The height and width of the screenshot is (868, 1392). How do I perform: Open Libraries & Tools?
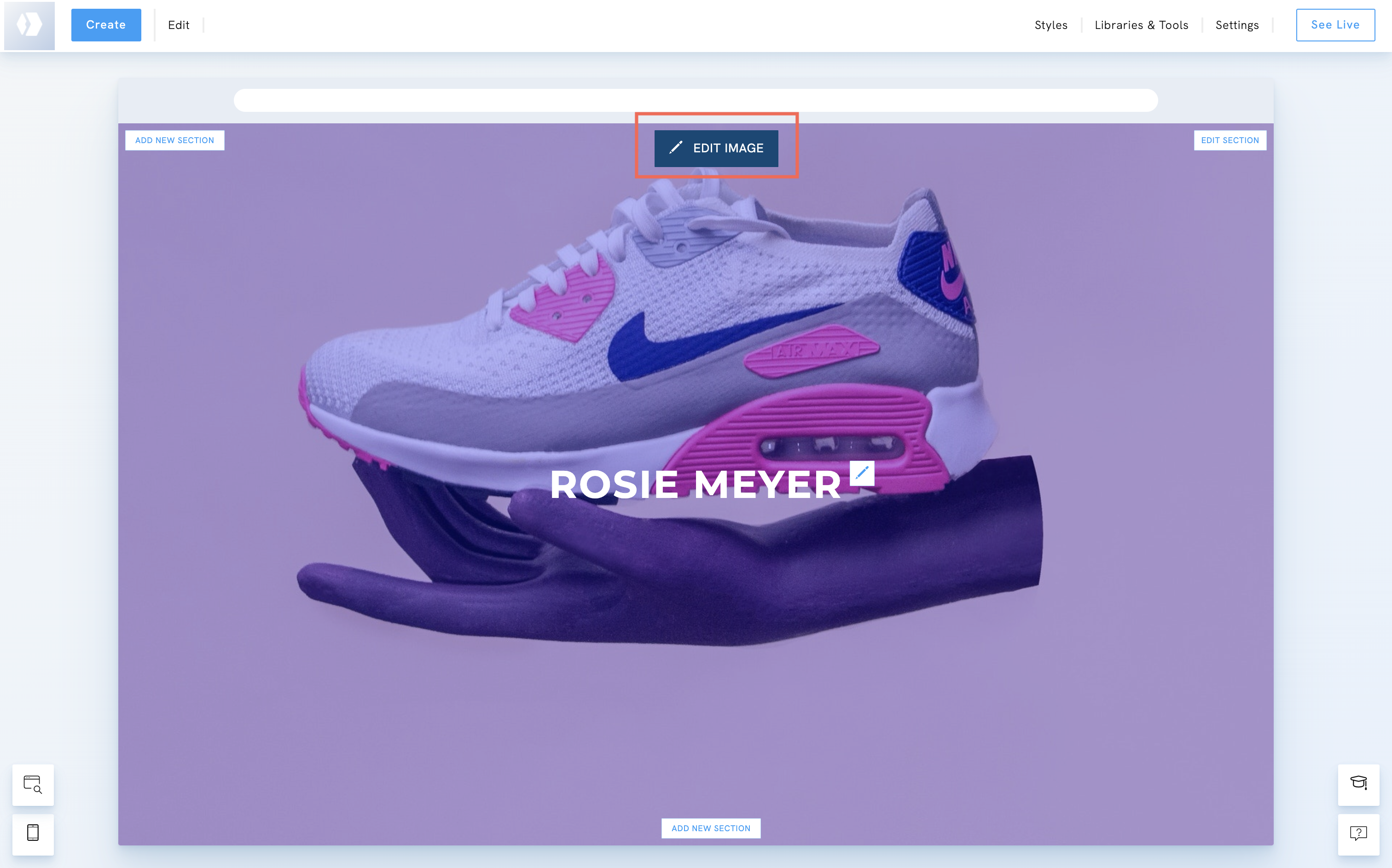point(1141,25)
